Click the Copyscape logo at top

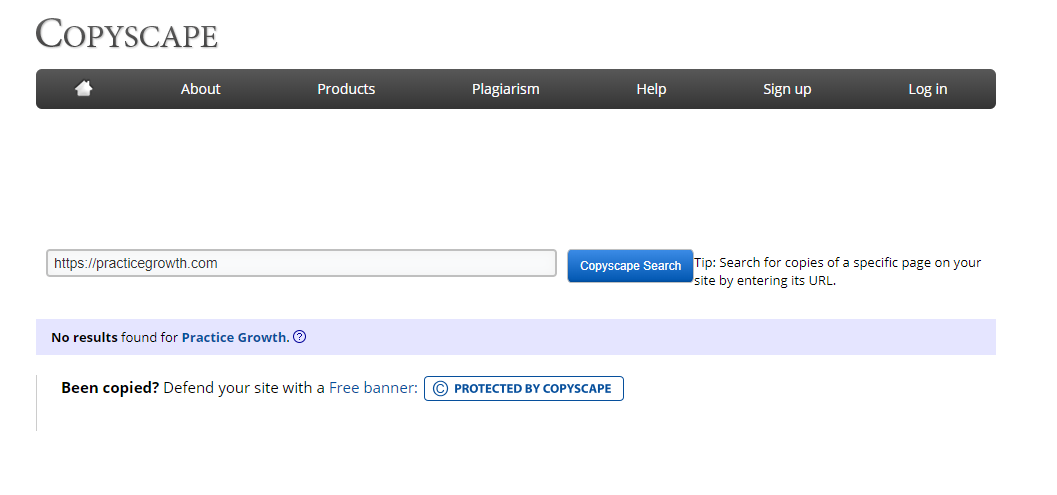coord(127,34)
